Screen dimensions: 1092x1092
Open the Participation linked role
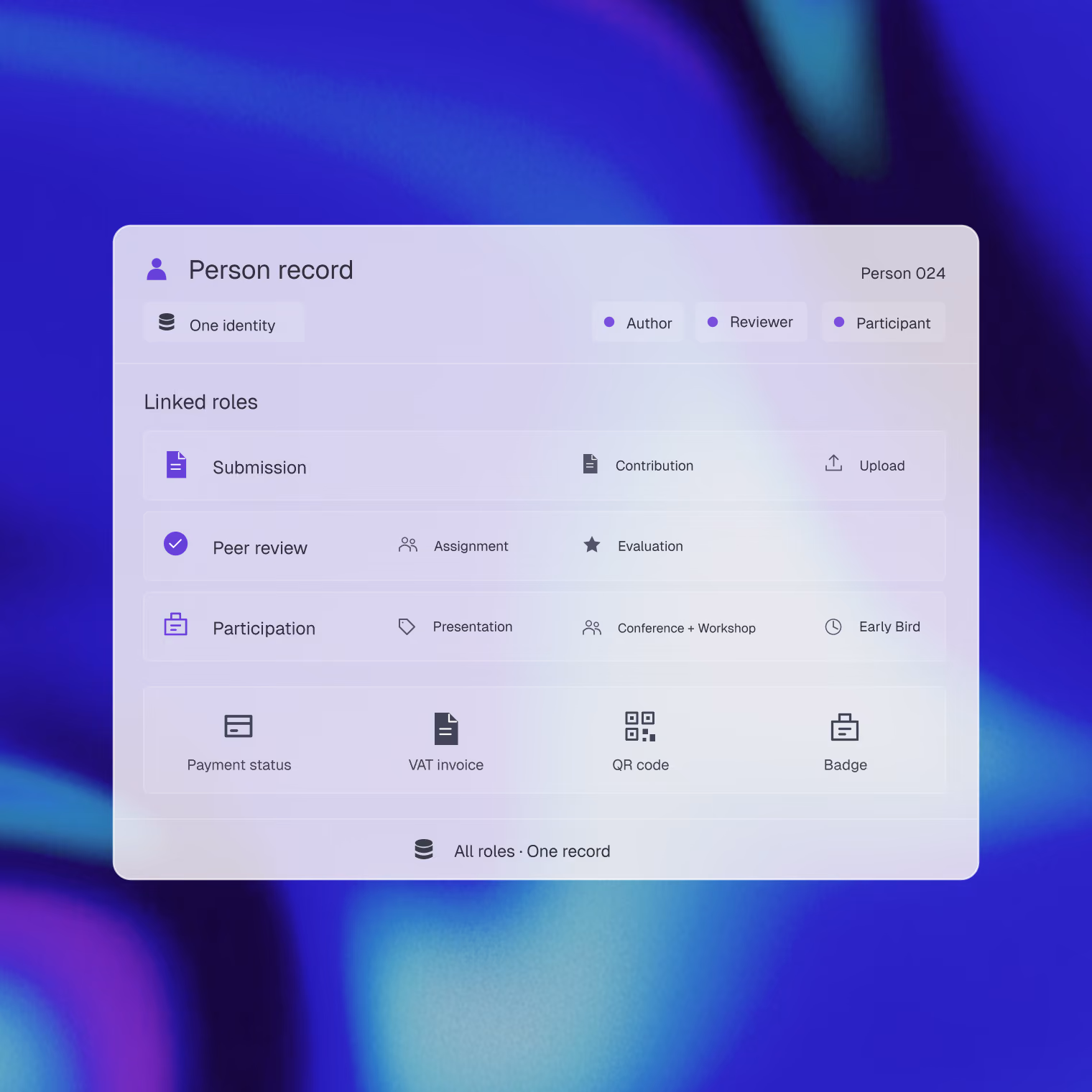click(x=545, y=626)
